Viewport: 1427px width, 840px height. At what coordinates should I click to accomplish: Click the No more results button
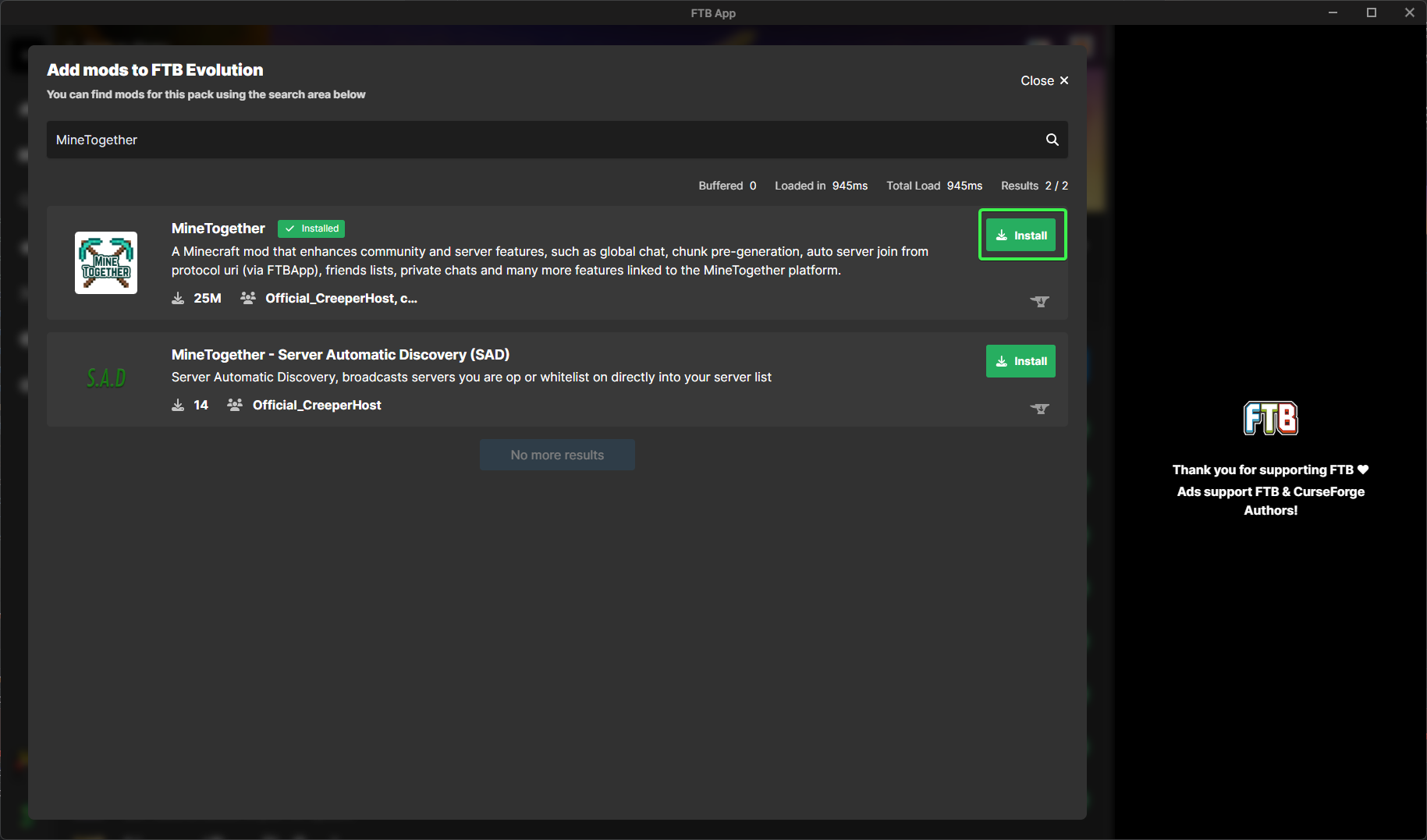[x=557, y=455]
